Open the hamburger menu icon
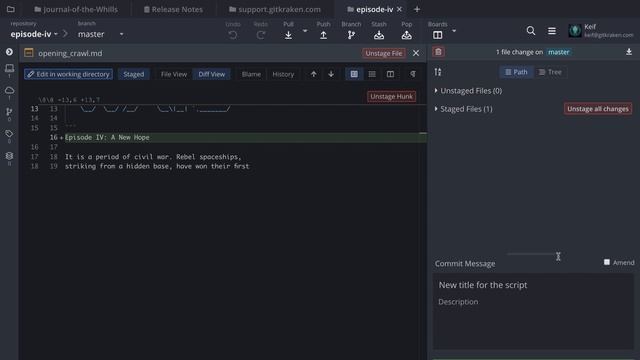 pos(552,31)
